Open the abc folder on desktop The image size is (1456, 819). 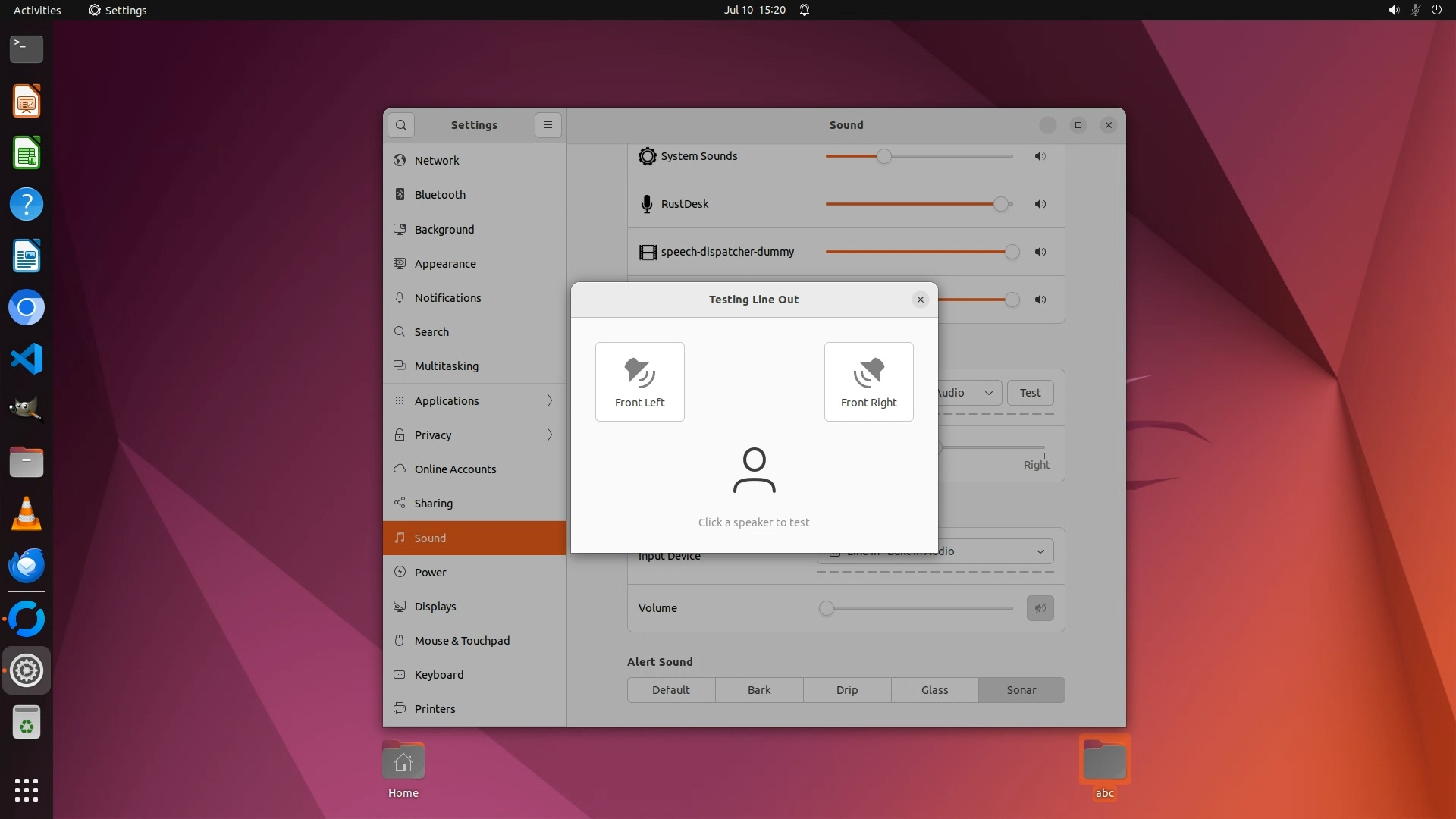tap(1104, 761)
